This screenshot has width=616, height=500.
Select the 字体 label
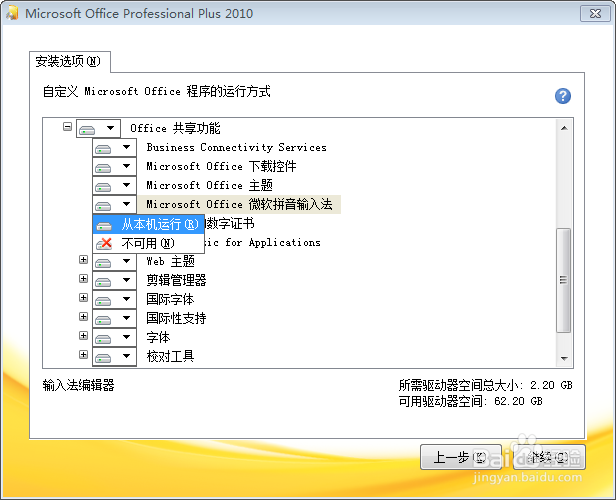158,337
